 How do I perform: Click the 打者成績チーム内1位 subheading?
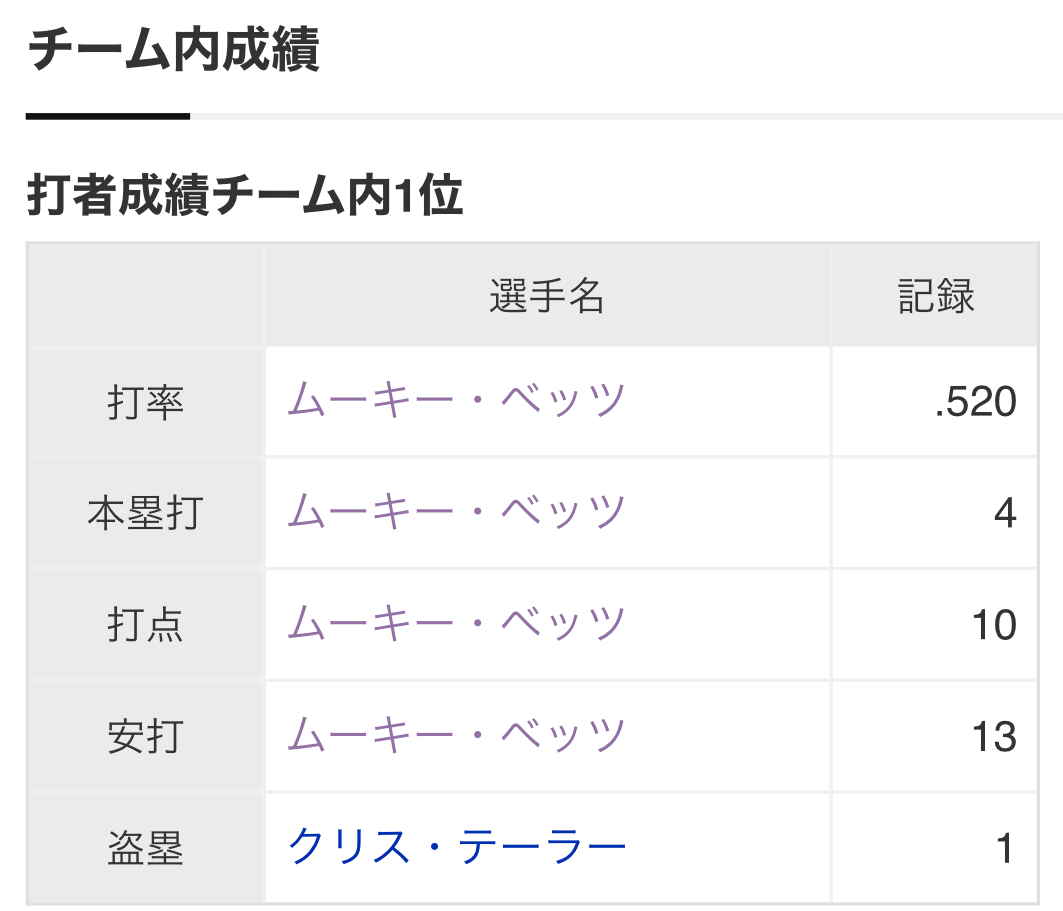(x=245, y=196)
